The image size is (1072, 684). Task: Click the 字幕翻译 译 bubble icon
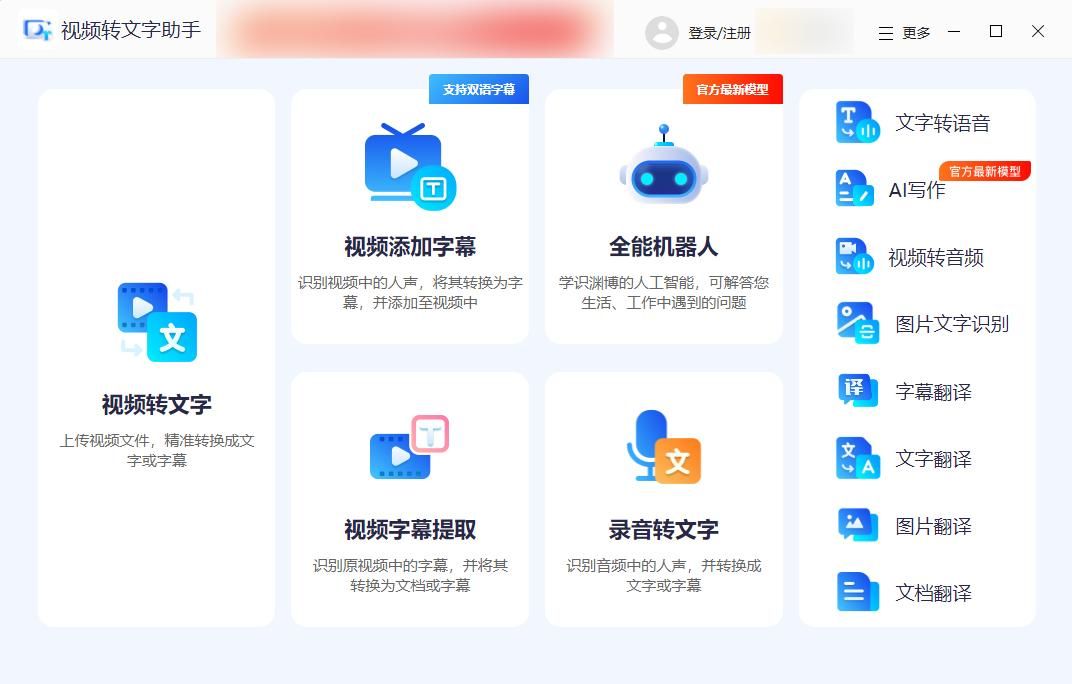[x=857, y=390]
